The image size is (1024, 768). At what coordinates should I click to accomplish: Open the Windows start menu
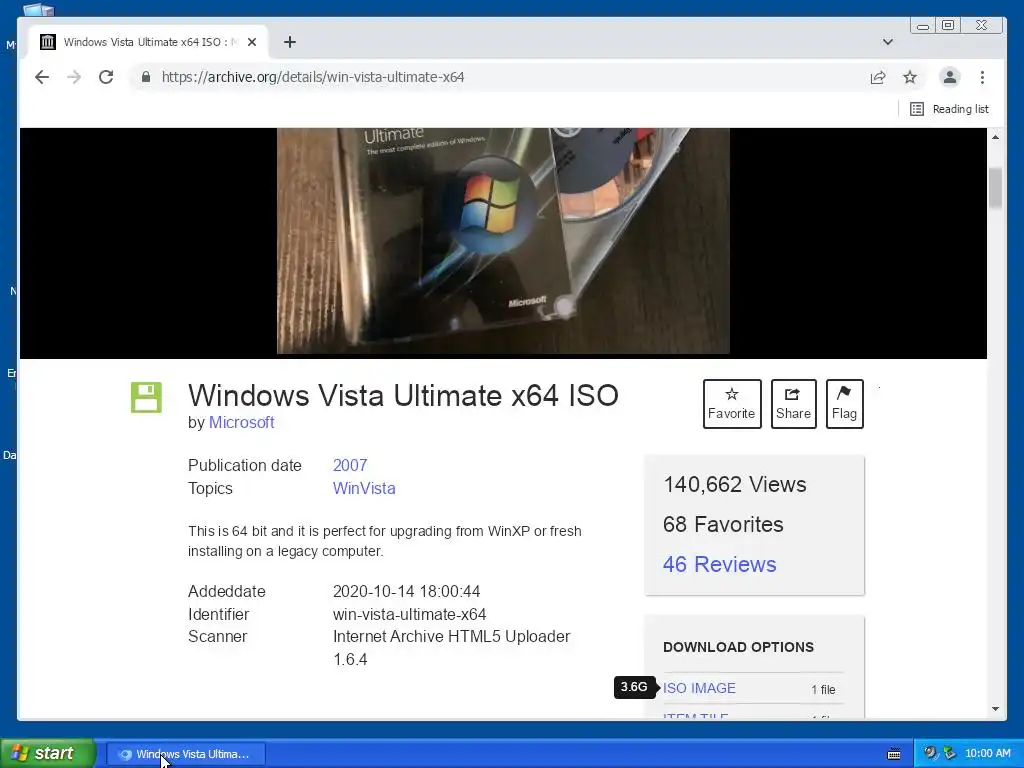[x=48, y=754]
